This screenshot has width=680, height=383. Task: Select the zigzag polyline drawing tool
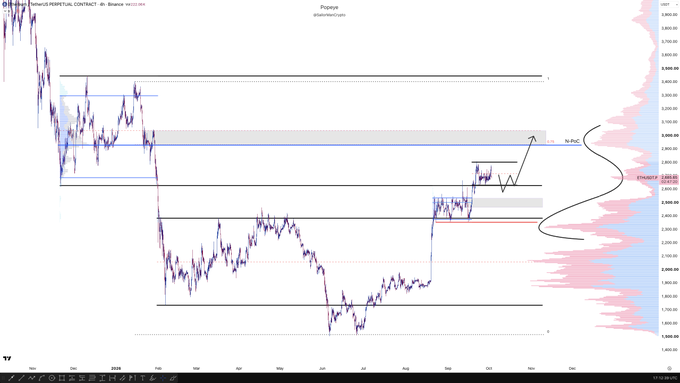32,378
